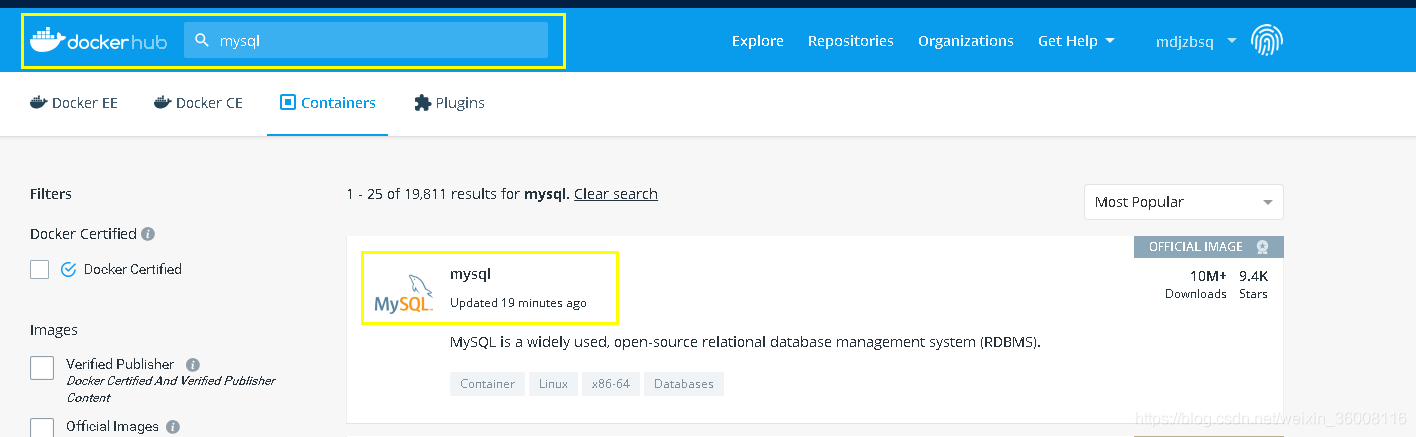Click the Filters heading
The width and height of the screenshot is (1416, 437).
click(x=51, y=194)
